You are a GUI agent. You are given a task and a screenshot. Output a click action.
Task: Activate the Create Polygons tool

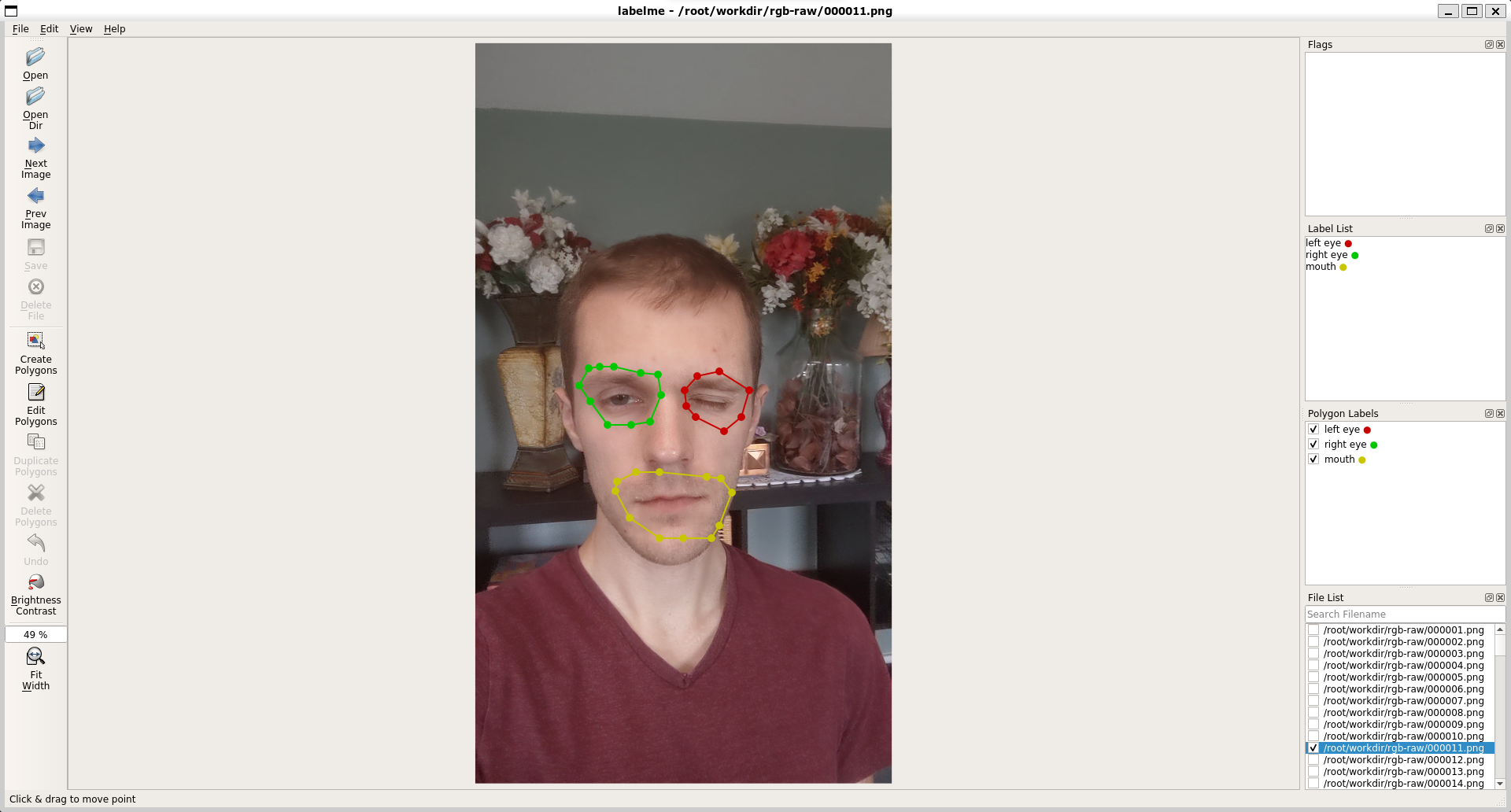click(x=35, y=341)
